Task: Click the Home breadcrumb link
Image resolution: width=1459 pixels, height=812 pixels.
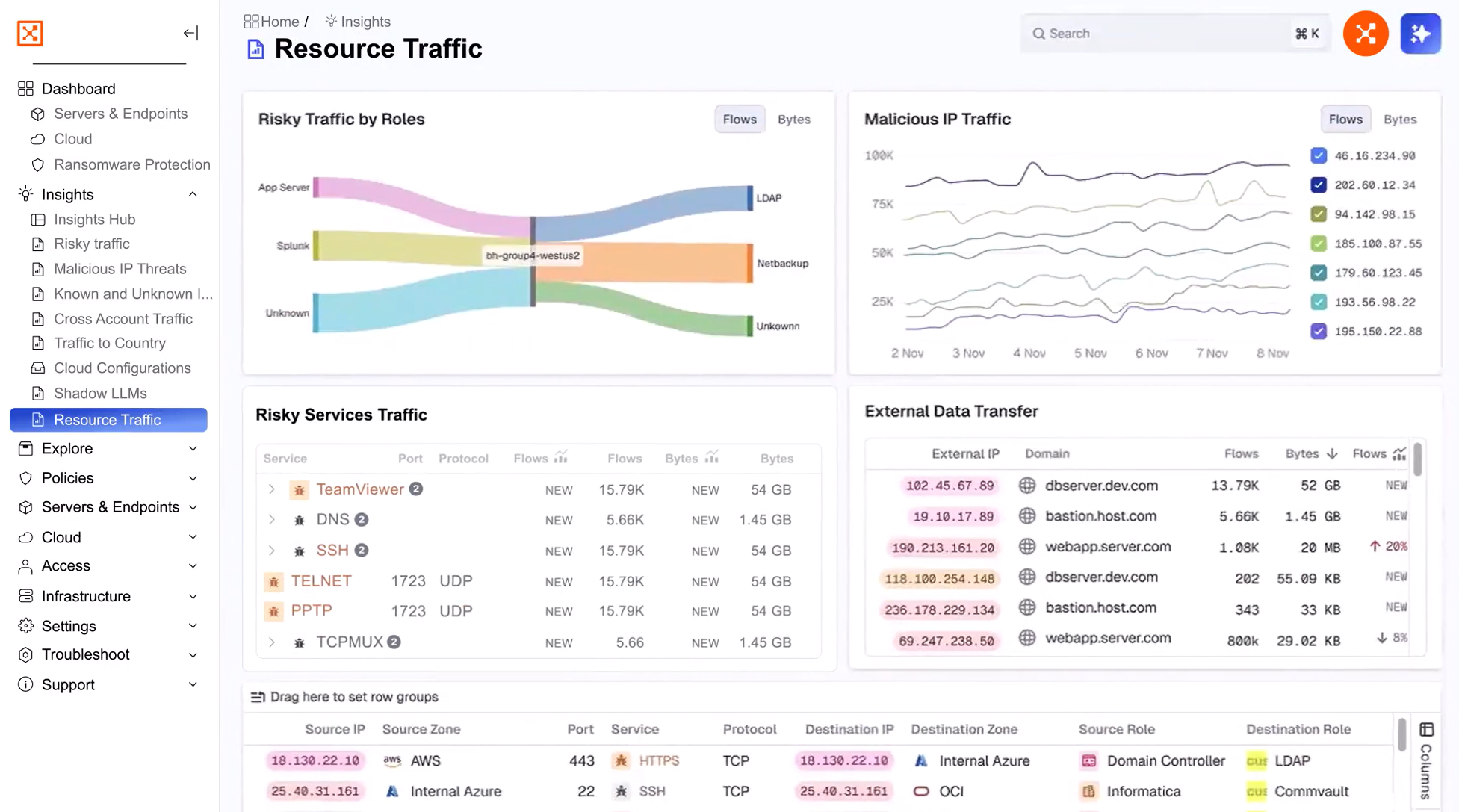Action: point(279,22)
